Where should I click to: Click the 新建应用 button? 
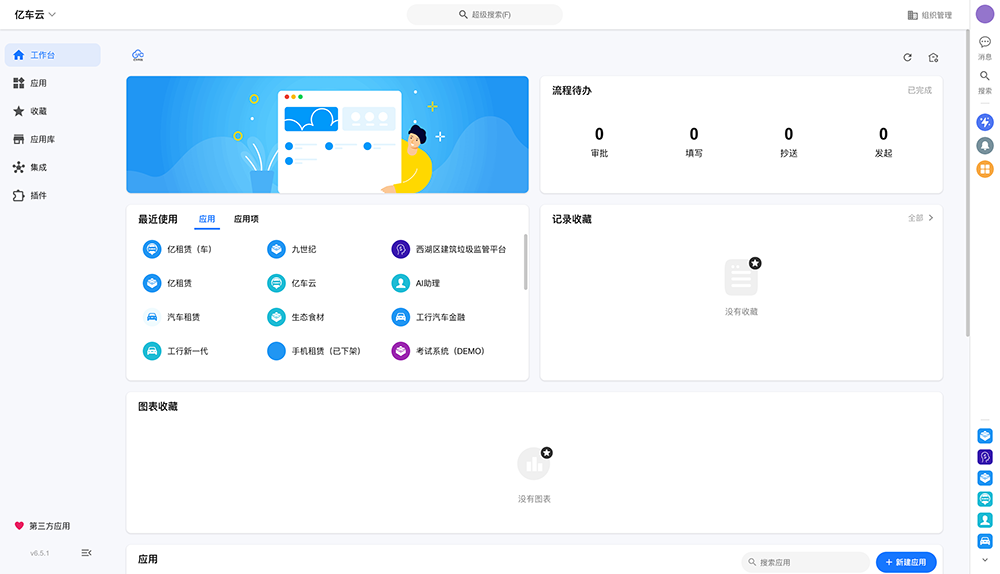point(906,562)
